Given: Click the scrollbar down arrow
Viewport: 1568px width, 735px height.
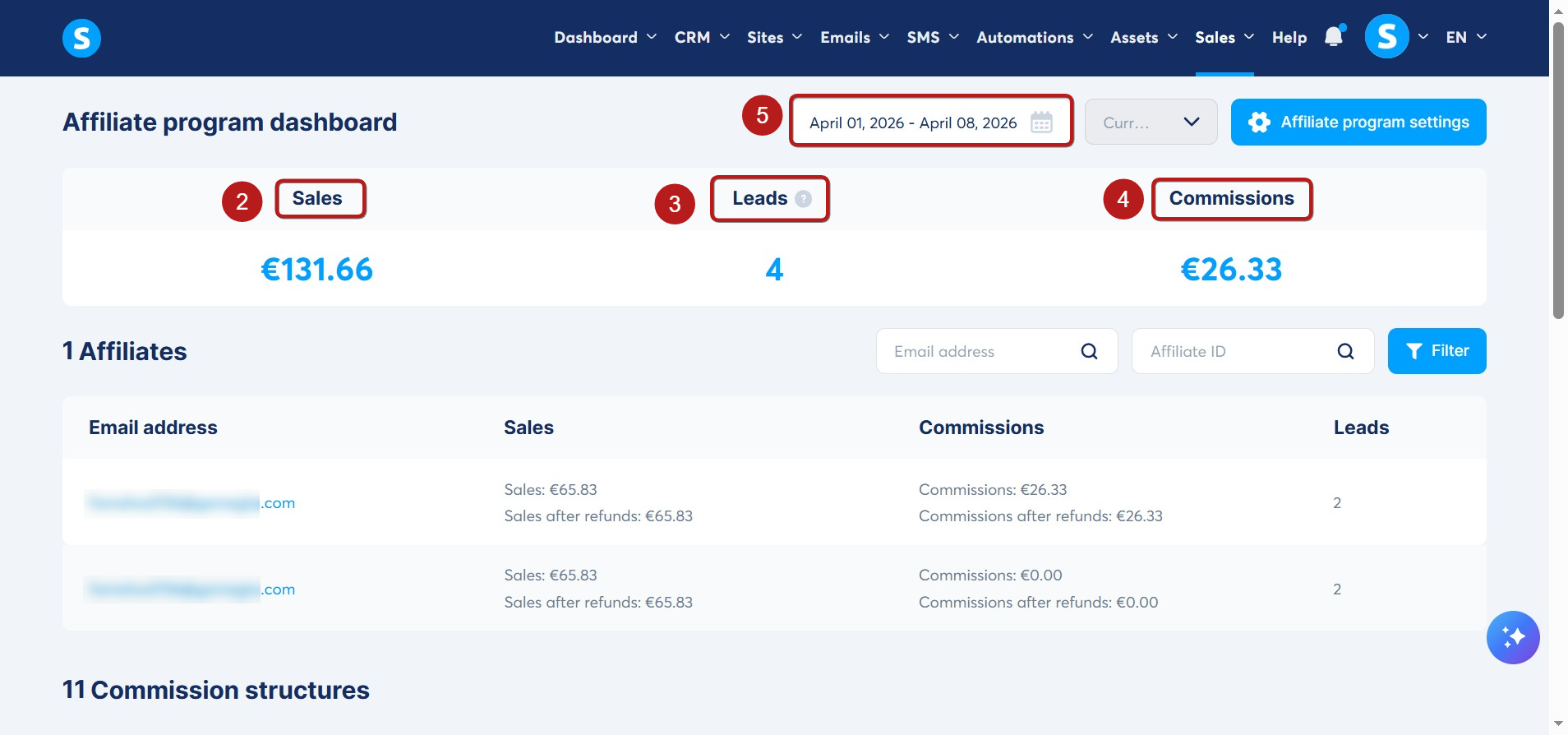Looking at the screenshot, I should point(1558,724).
